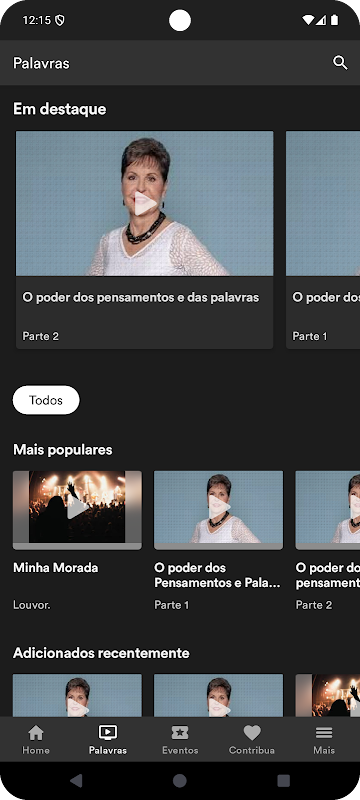Tap the Home icon in bottom navigation
The image size is (360, 800).
tap(36, 733)
